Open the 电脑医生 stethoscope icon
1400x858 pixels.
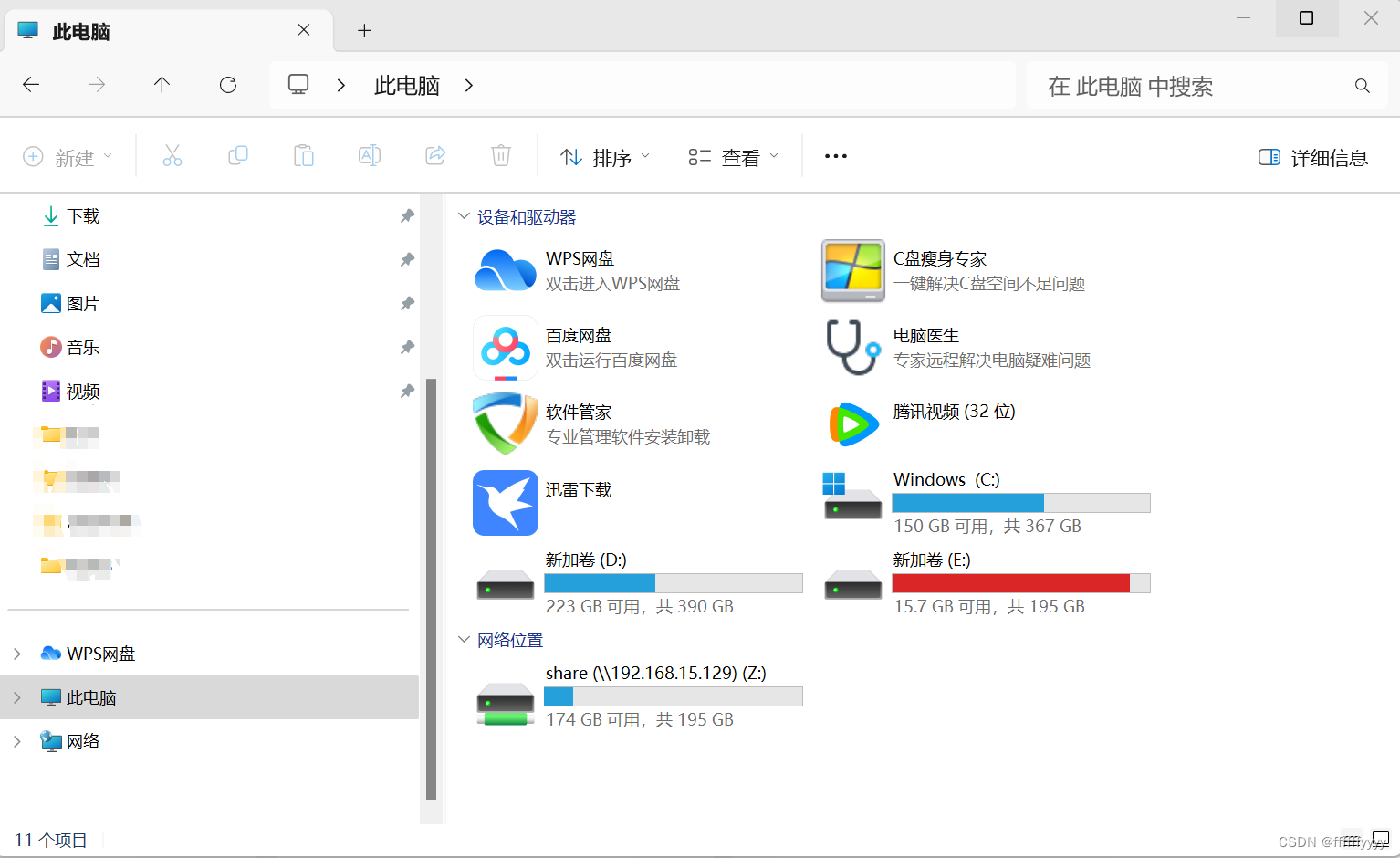tap(853, 348)
